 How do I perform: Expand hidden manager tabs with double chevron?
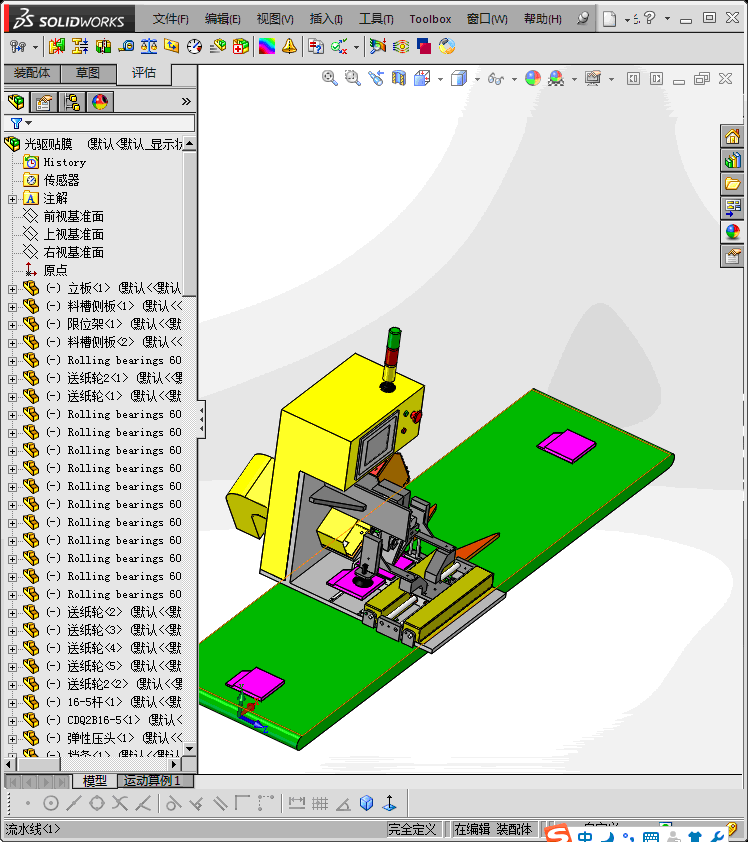pyautogui.click(x=186, y=101)
